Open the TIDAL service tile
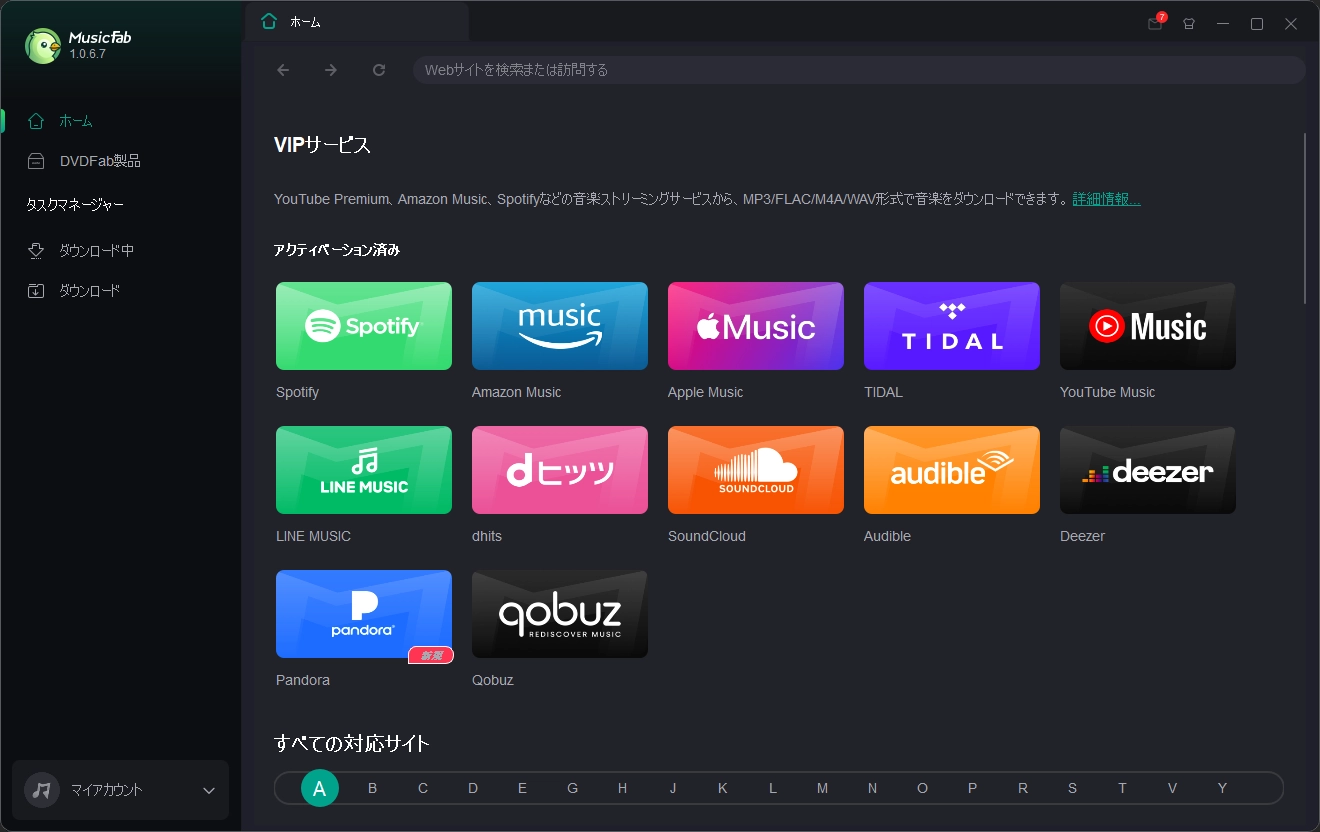The height and width of the screenshot is (832, 1320). (x=952, y=326)
